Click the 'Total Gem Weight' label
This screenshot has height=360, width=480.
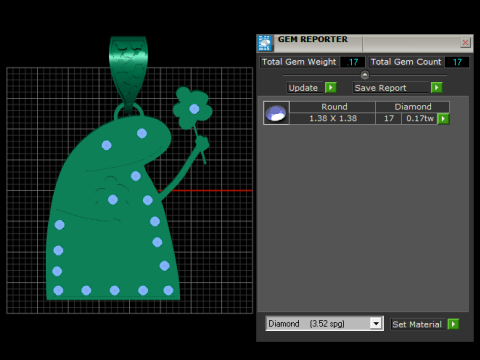pos(299,62)
